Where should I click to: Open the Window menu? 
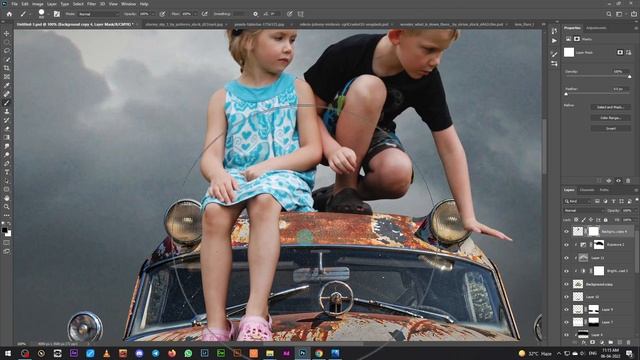coord(128,4)
